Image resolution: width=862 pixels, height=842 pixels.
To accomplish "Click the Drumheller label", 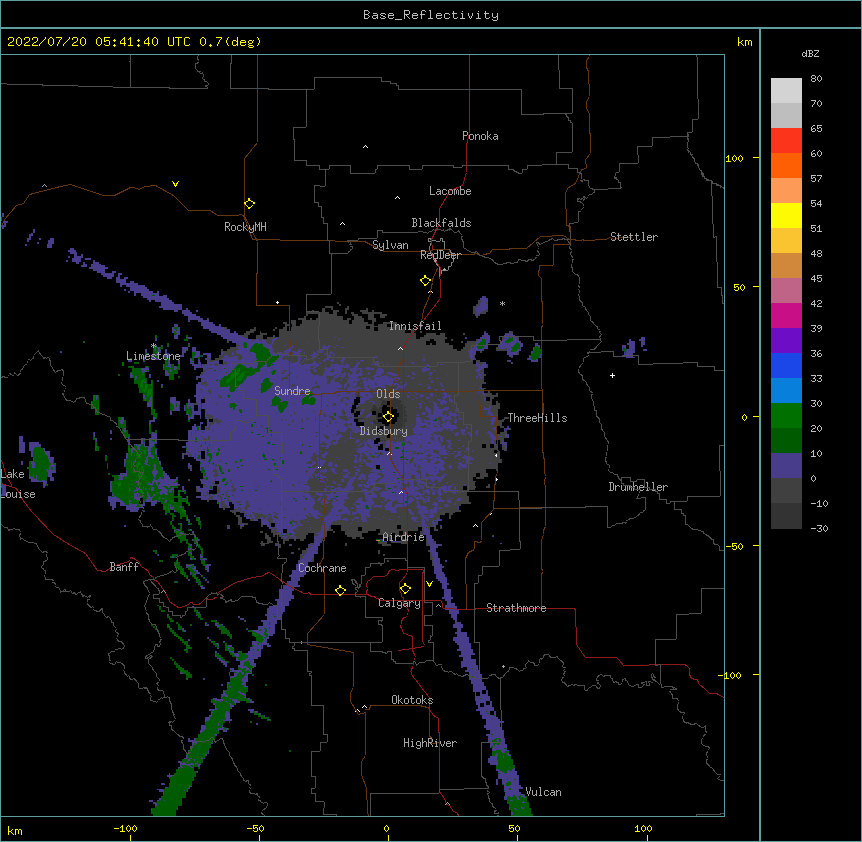I will pyautogui.click(x=638, y=487).
